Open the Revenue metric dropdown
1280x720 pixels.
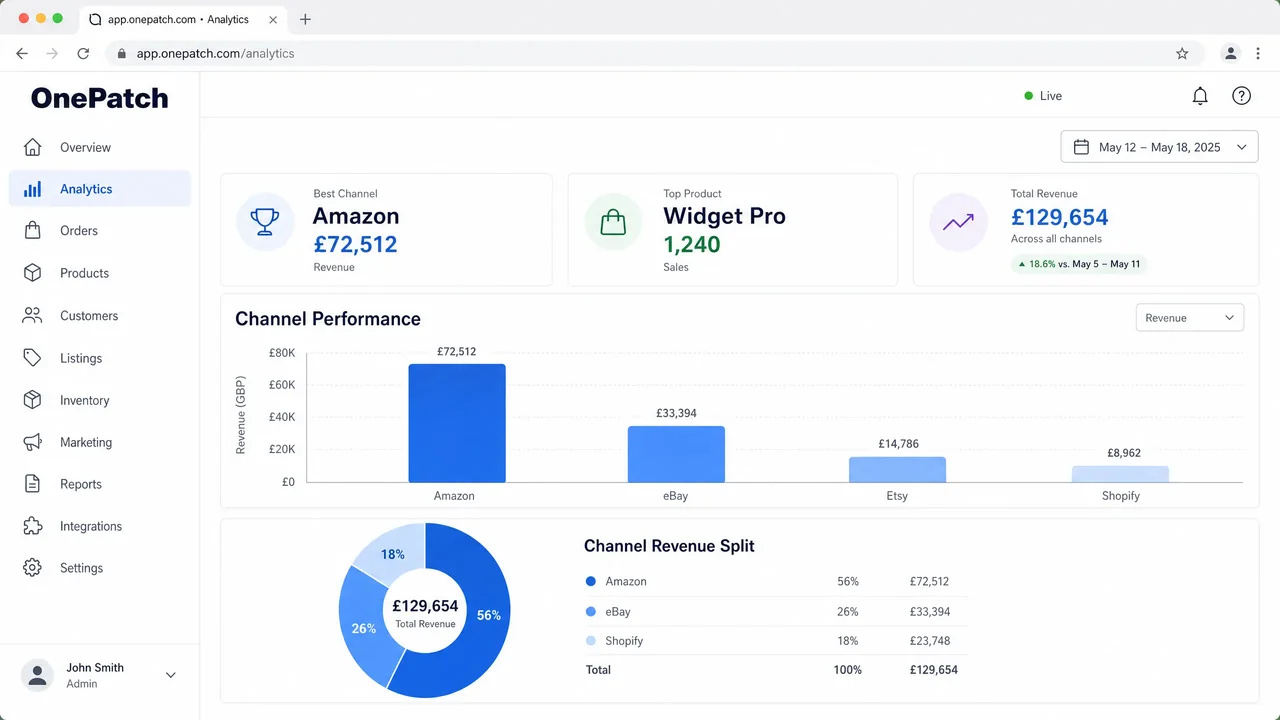[1190, 318]
